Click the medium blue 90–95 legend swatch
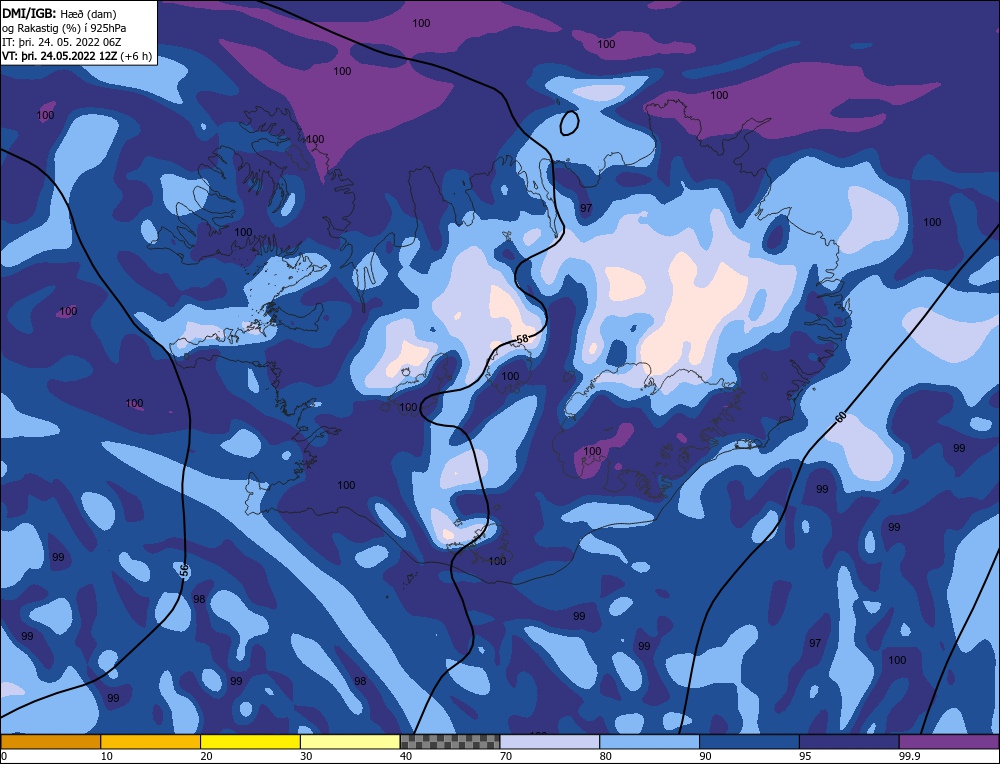Image resolution: width=1000 pixels, height=764 pixels. click(749, 742)
